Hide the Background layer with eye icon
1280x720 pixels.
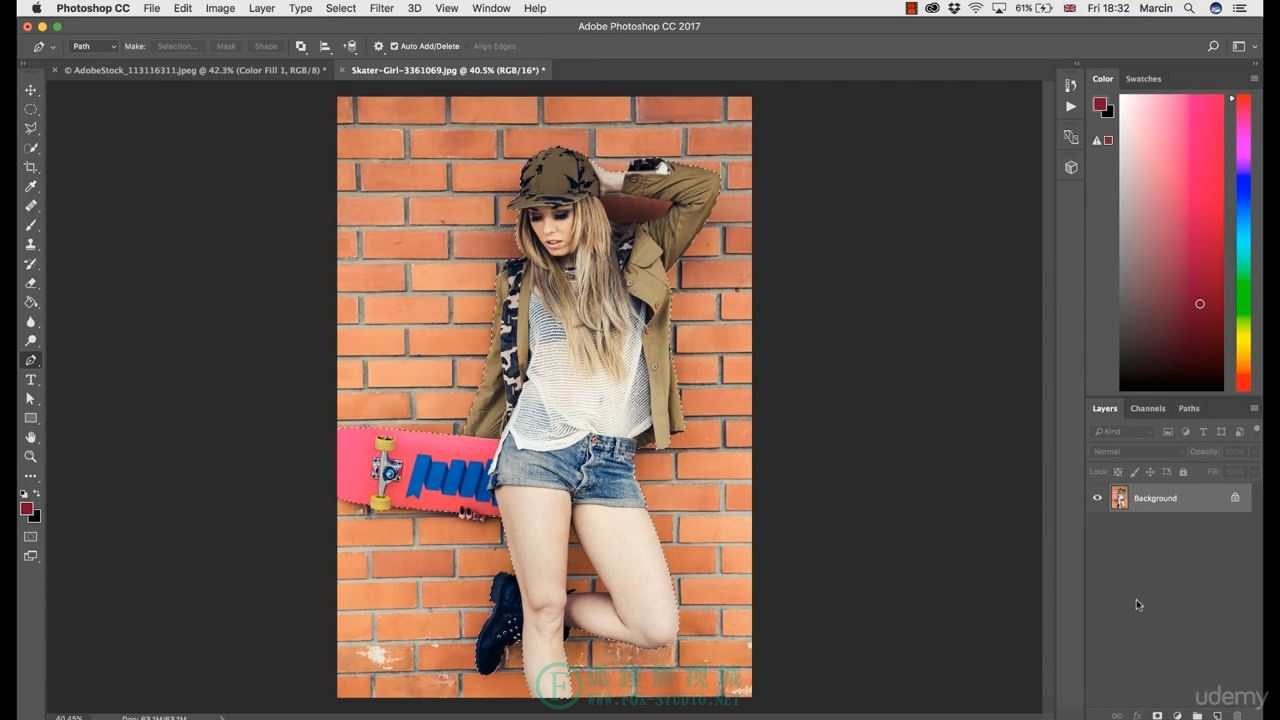tap(1097, 498)
